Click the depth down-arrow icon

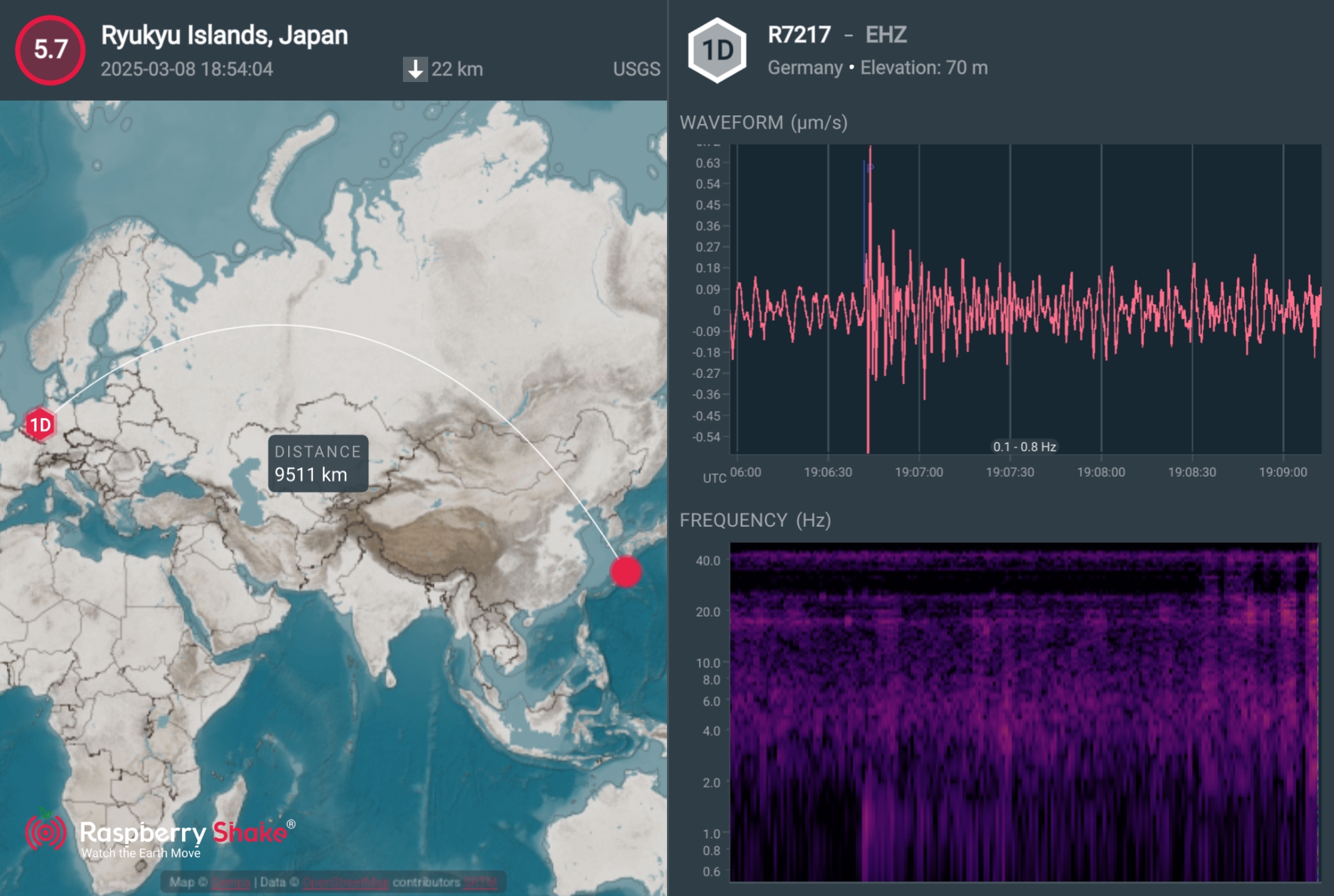click(415, 69)
